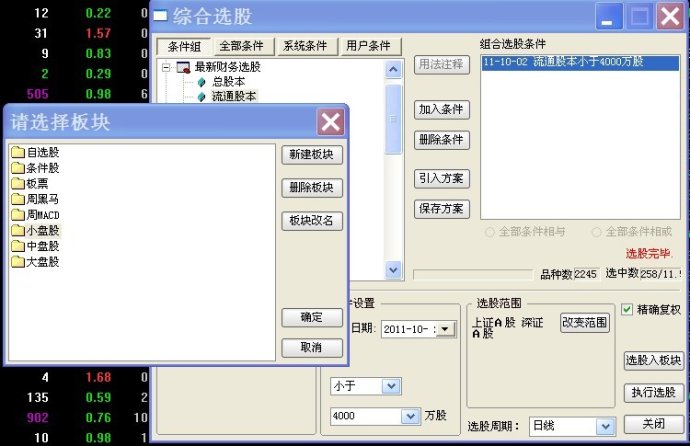The height and width of the screenshot is (446, 690).
Task: Click the 流通股本 condition diamond icon
Action: 202,96
